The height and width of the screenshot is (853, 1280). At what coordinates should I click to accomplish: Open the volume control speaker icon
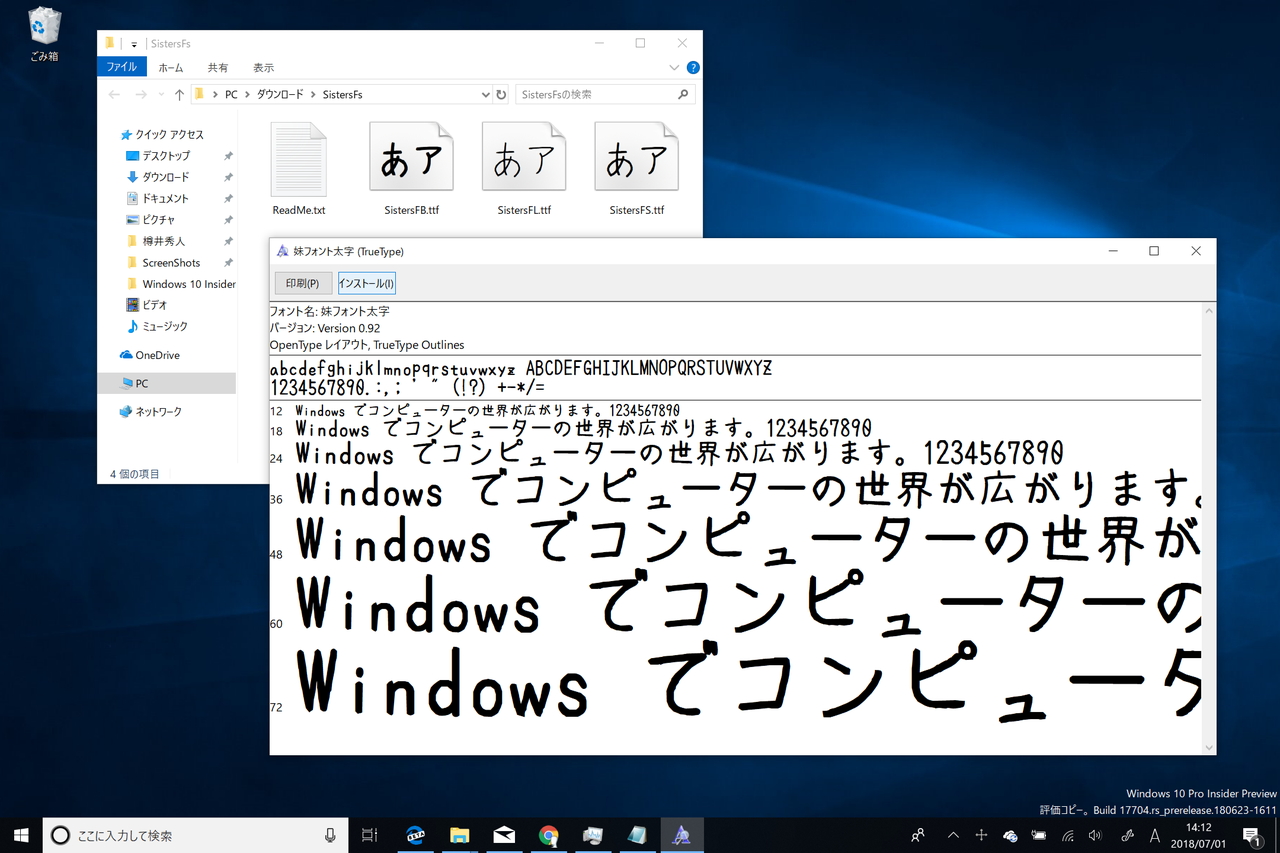click(1095, 835)
